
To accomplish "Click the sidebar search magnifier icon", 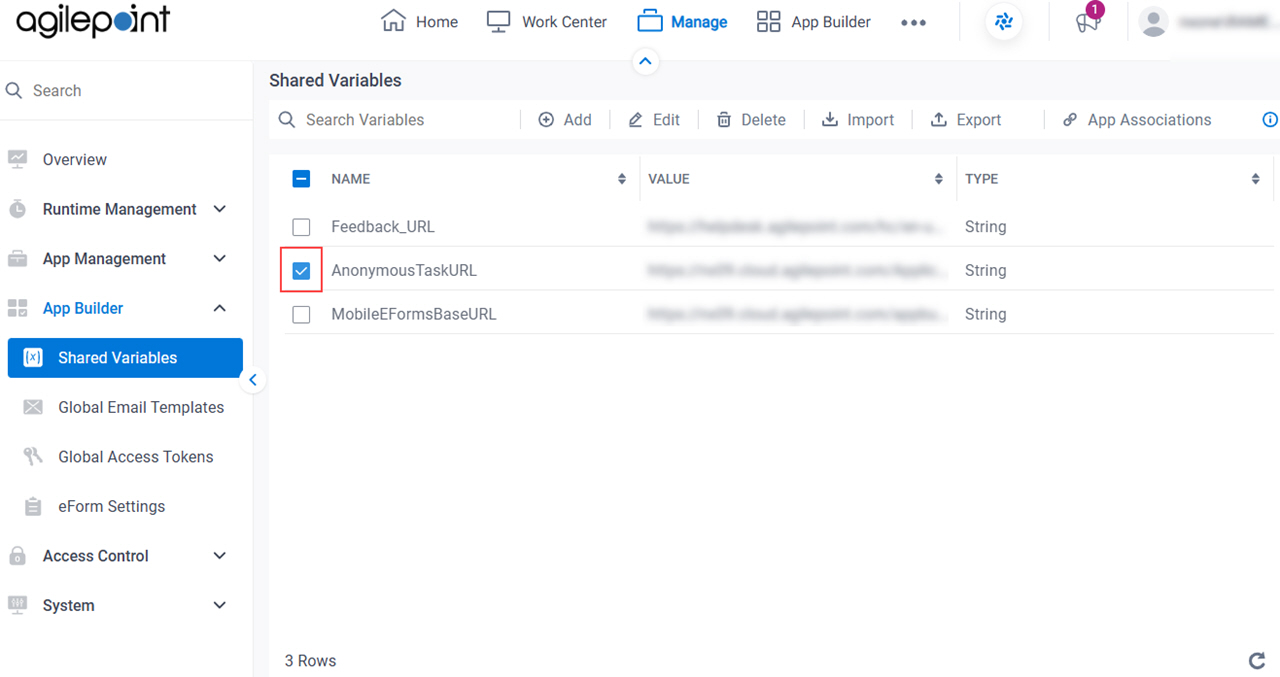I will point(14,90).
